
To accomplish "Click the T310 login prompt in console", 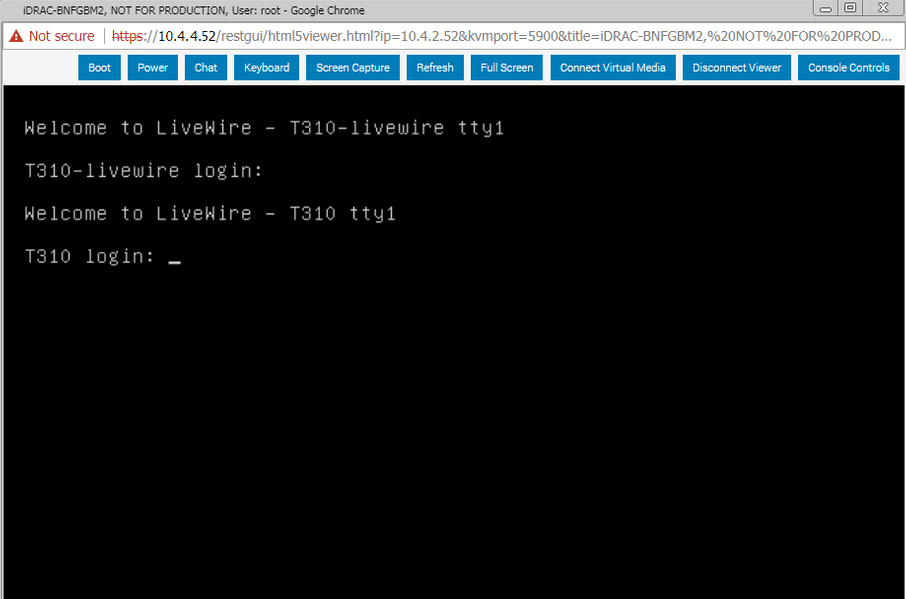I will [90, 256].
